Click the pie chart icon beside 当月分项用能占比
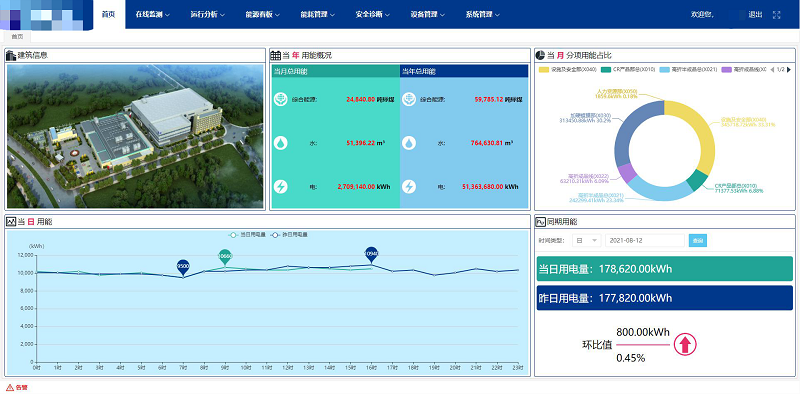Viewport: 800px width, 394px height. click(540, 55)
